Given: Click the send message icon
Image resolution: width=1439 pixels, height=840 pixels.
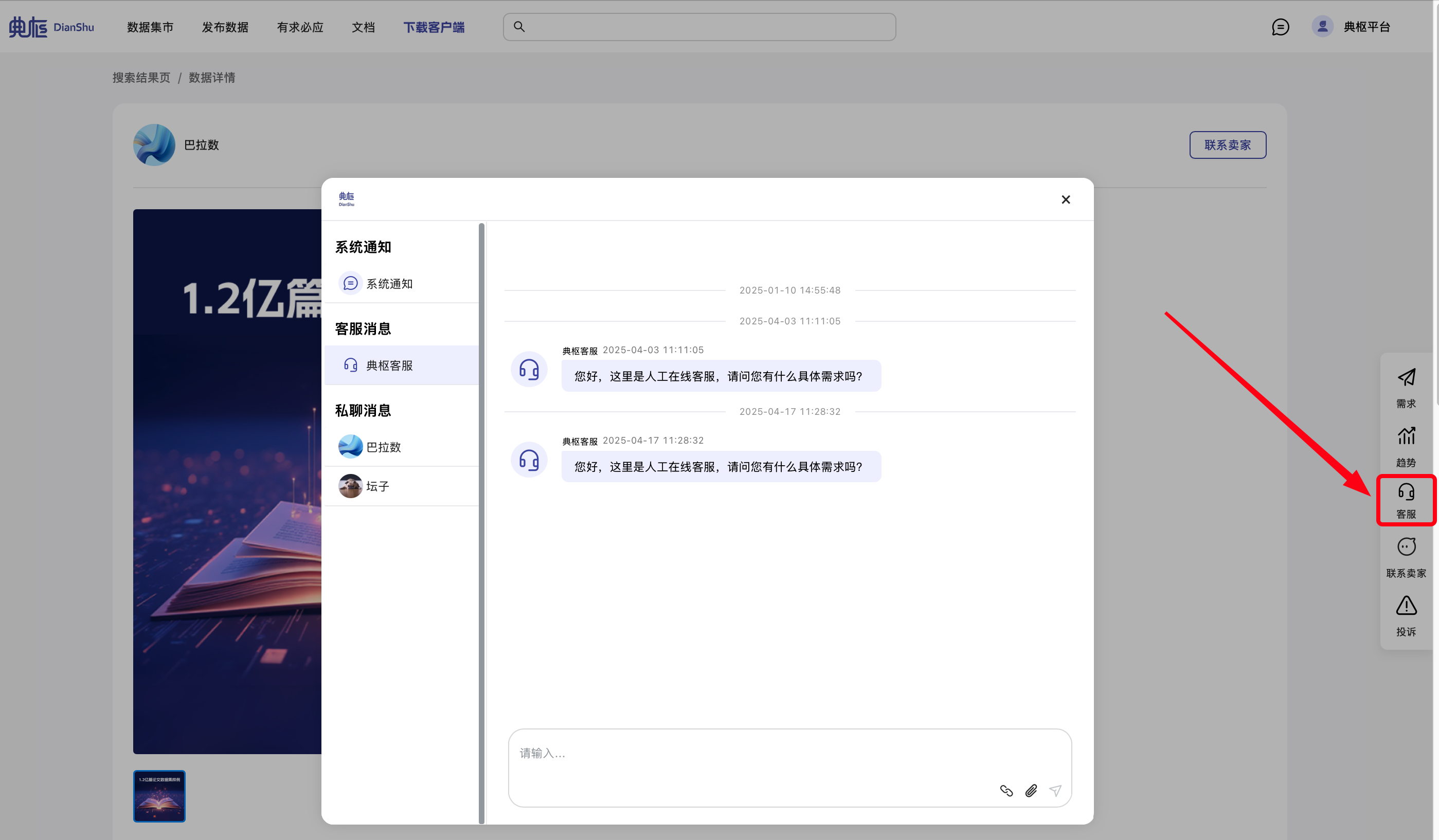Looking at the screenshot, I should coord(1055,791).
